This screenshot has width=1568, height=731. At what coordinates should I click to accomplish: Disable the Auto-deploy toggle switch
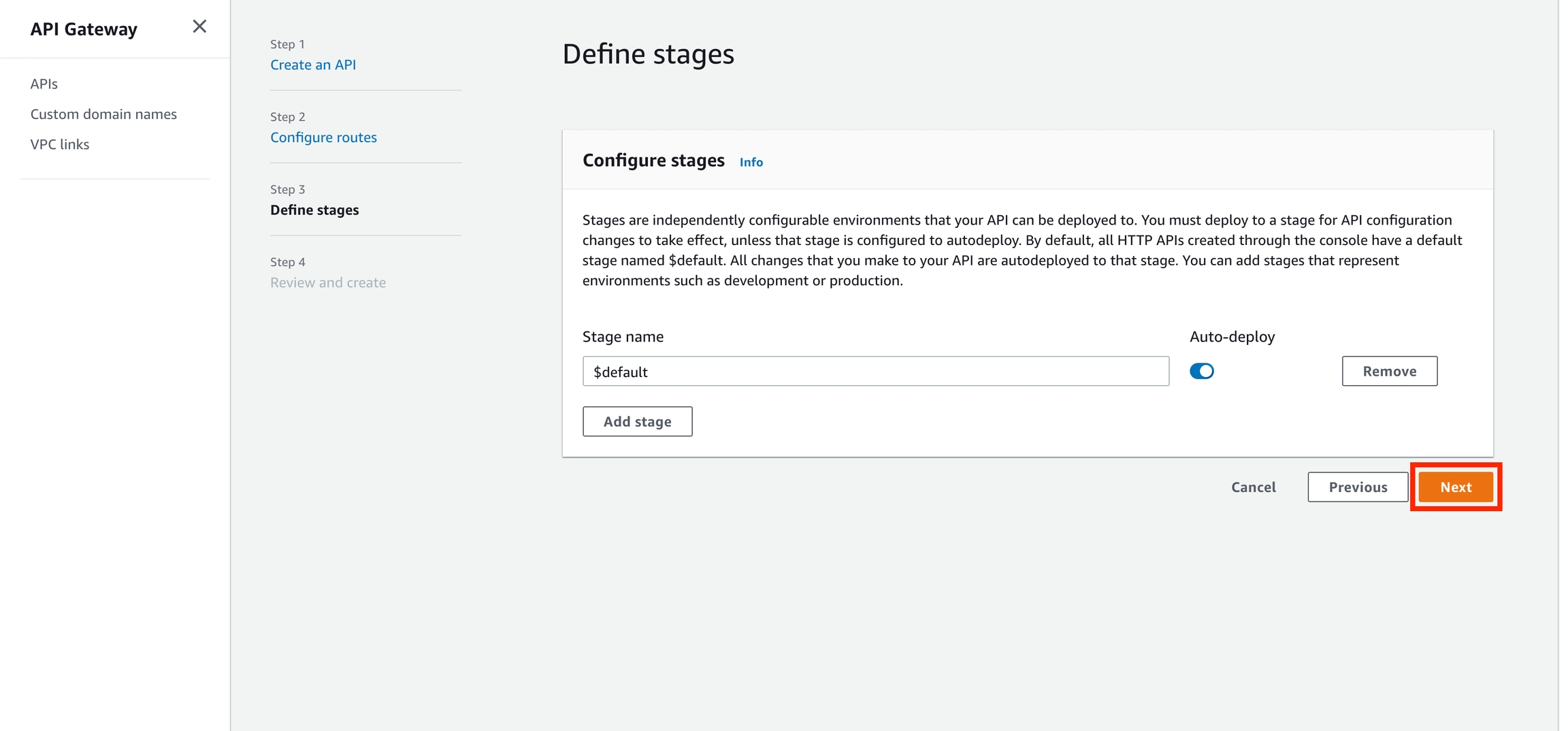1201,372
